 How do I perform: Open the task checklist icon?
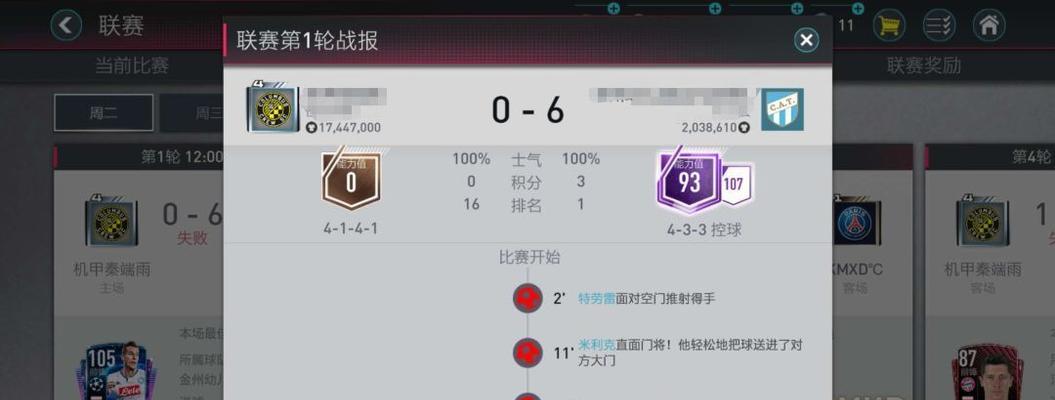click(x=939, y=26)
